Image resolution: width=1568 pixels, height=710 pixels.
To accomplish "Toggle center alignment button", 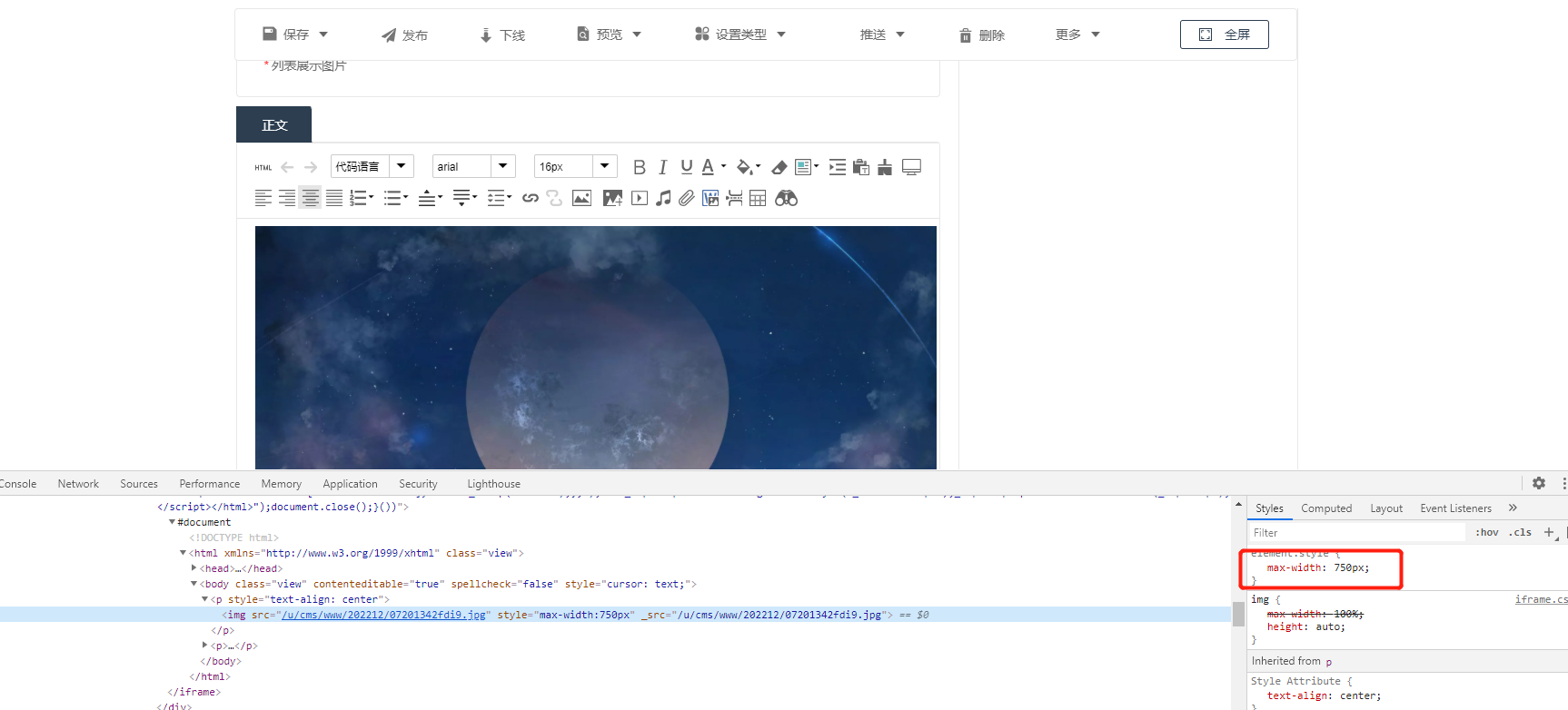I will click(x=311, y=198).
